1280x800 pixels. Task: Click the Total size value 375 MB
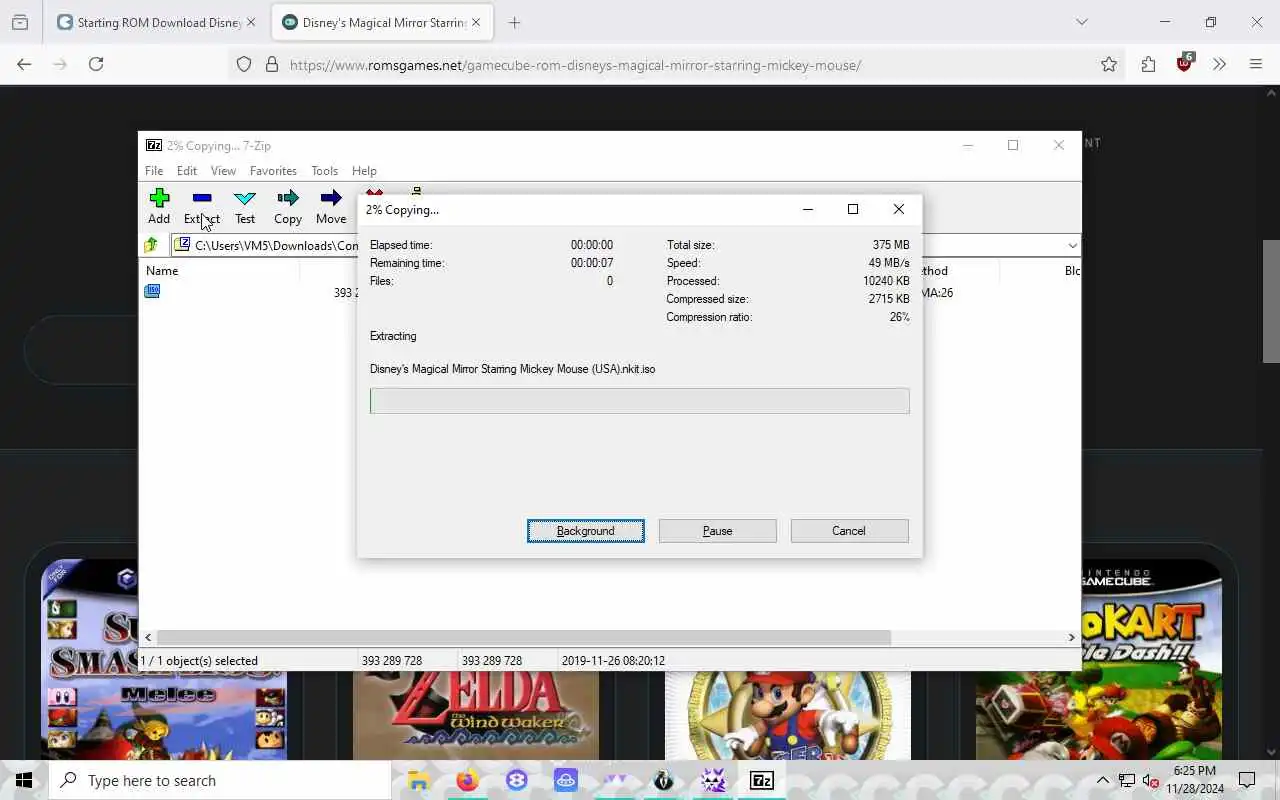(890, 245)
